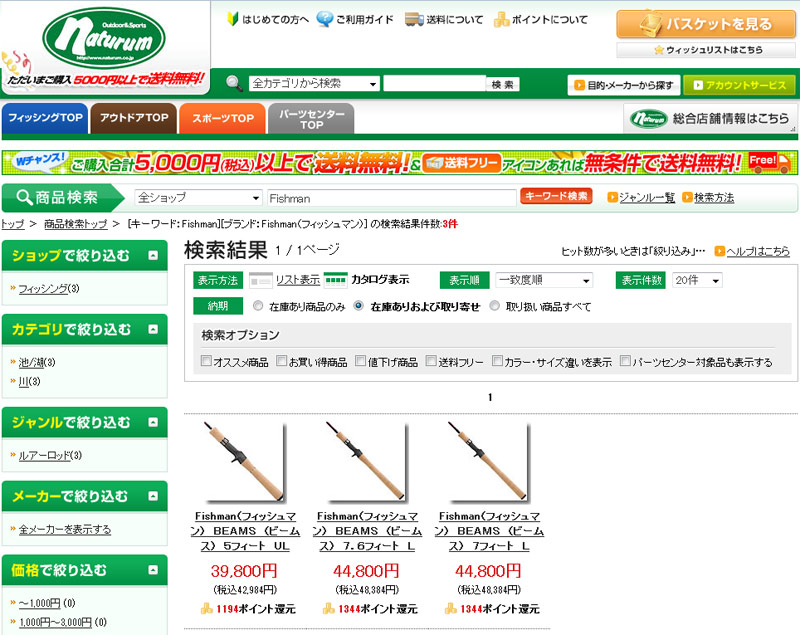Open the 全ショップ shop dropdown

point(198,197)
